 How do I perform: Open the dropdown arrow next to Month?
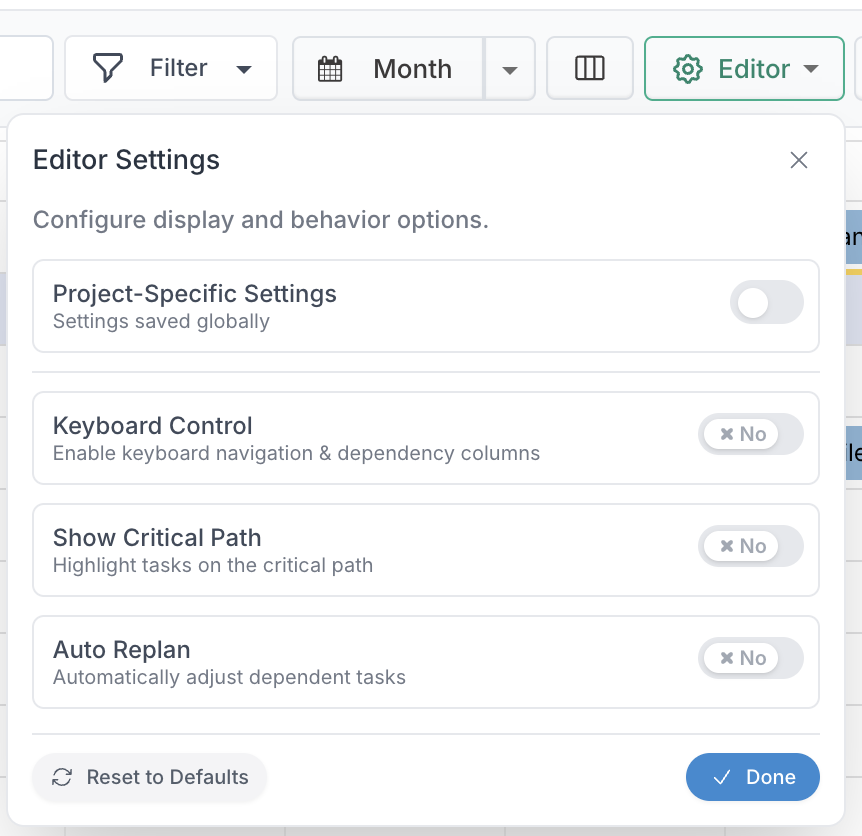pos(510,70)
